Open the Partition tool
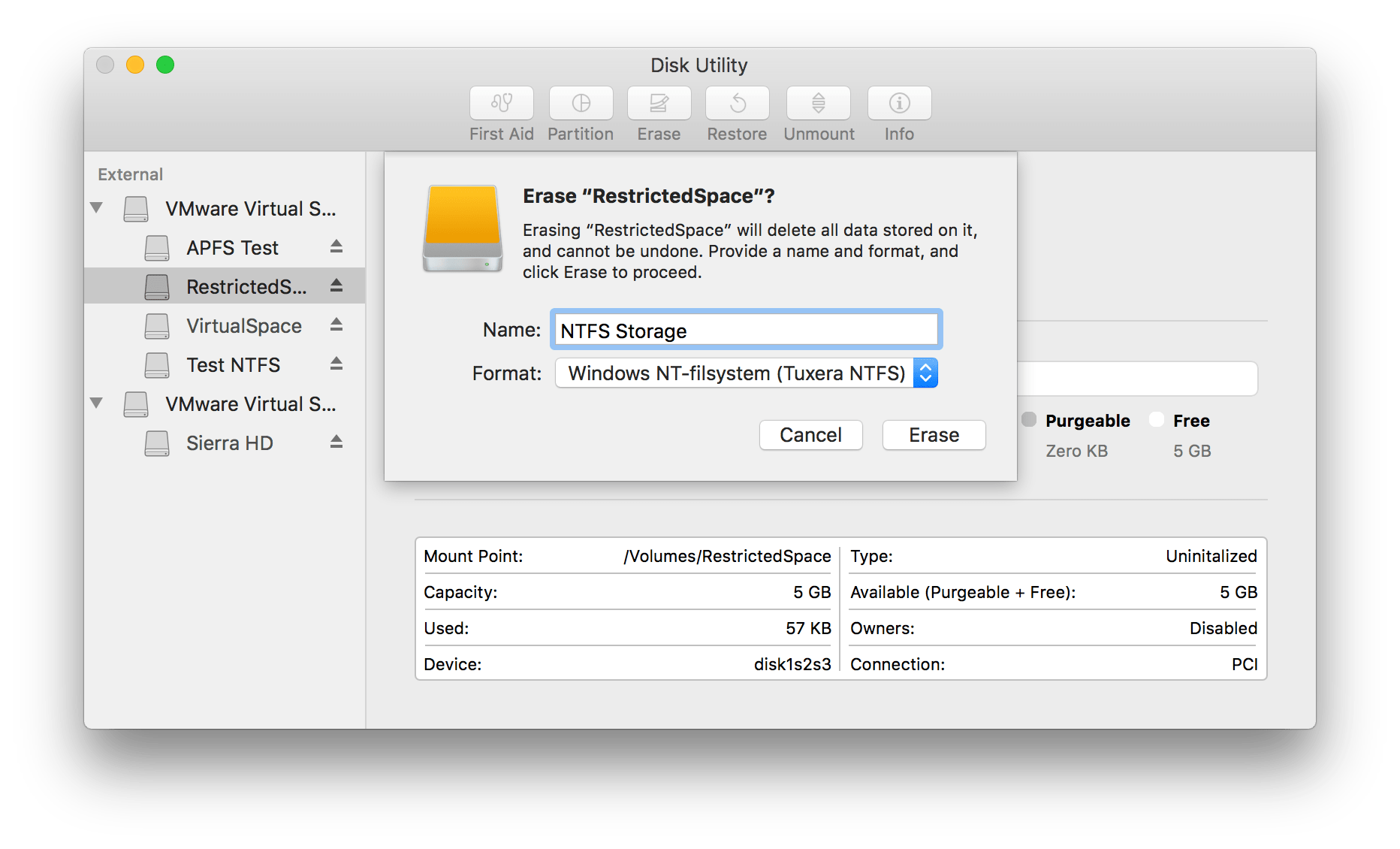Screen dimensions: 1400x849 coord(580,113)
